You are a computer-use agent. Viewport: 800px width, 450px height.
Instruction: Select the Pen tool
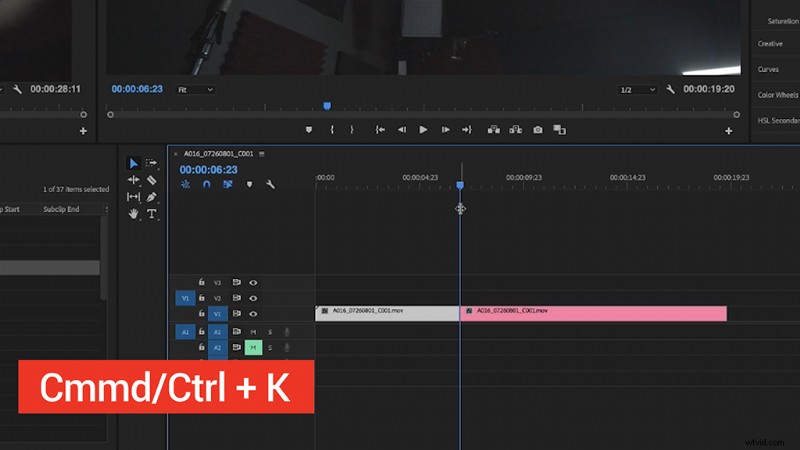click(152, 196)
